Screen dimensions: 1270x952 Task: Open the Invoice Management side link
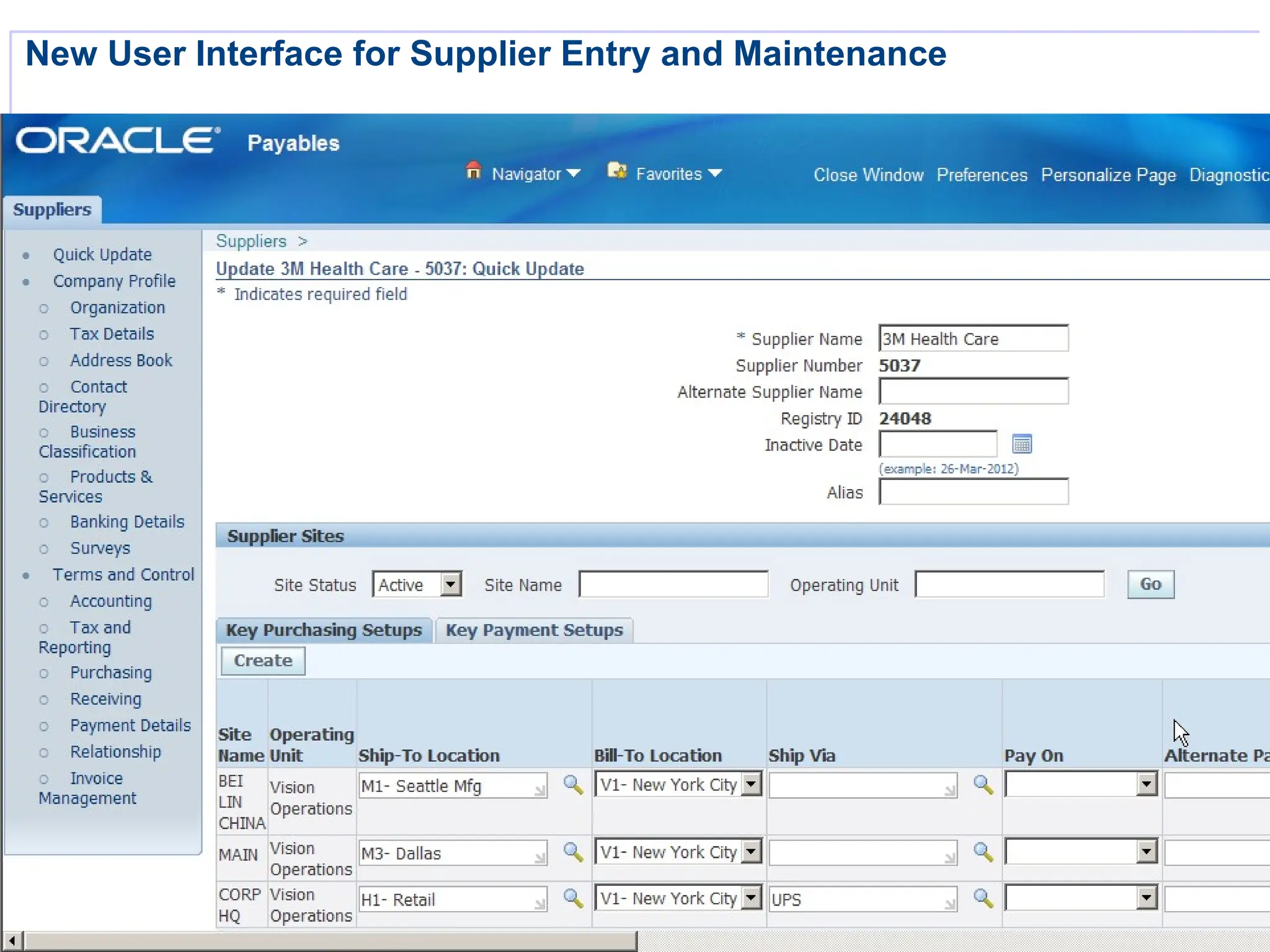(87, 788)
